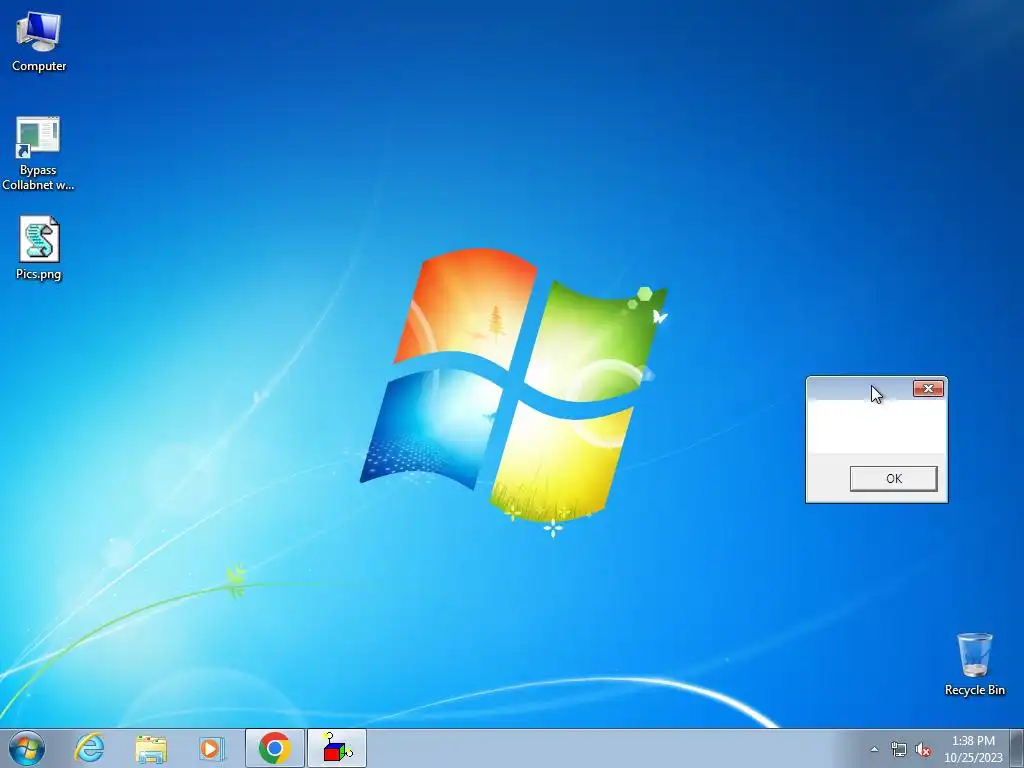Close the small dialog window
The image size is (1024, 768).
point(928,389)
